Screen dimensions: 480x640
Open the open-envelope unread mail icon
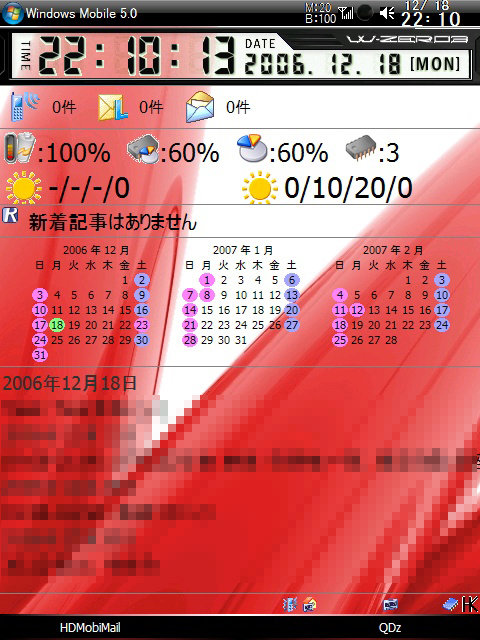pos(200,107)
